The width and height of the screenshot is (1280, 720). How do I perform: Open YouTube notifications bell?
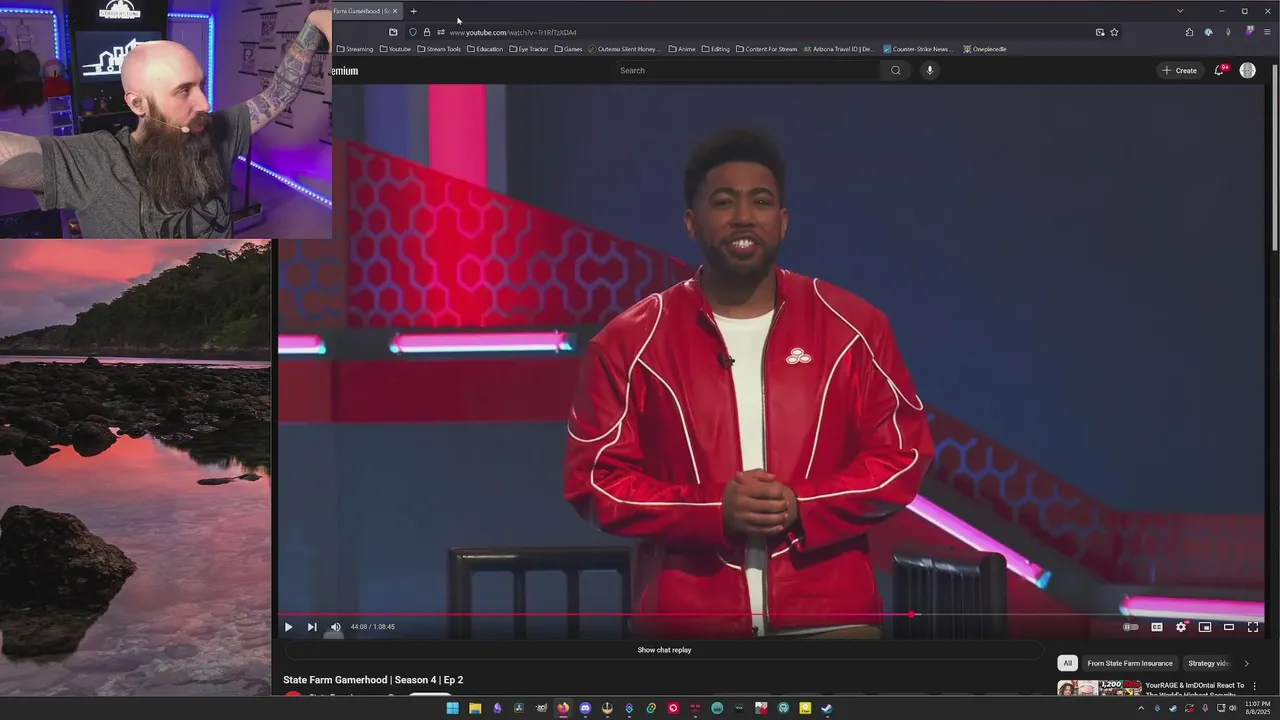1219,70
